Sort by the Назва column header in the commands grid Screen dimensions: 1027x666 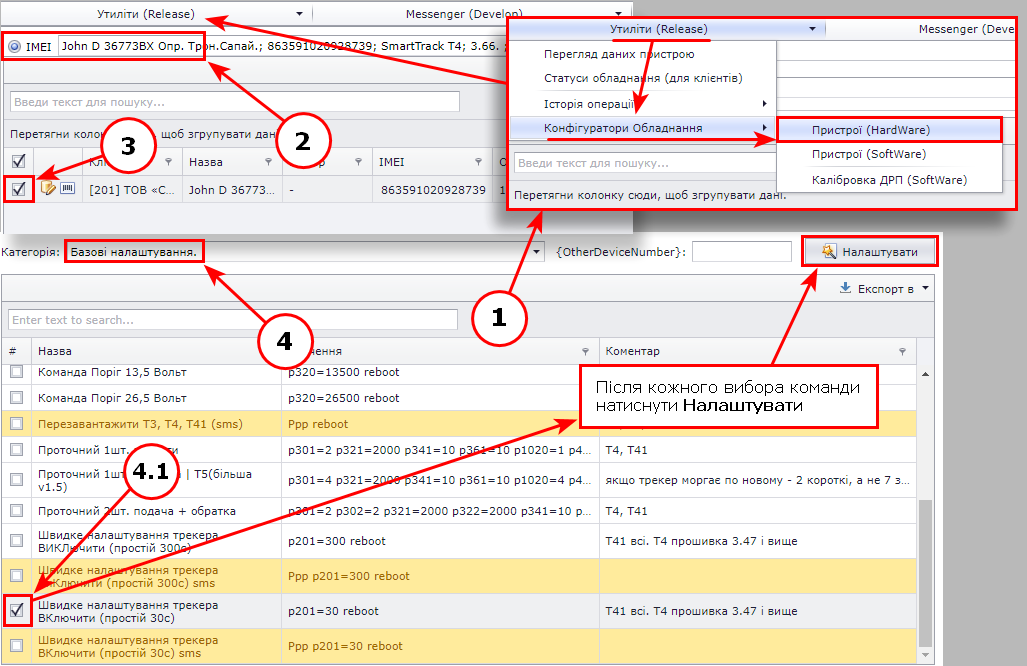point(54,352)
